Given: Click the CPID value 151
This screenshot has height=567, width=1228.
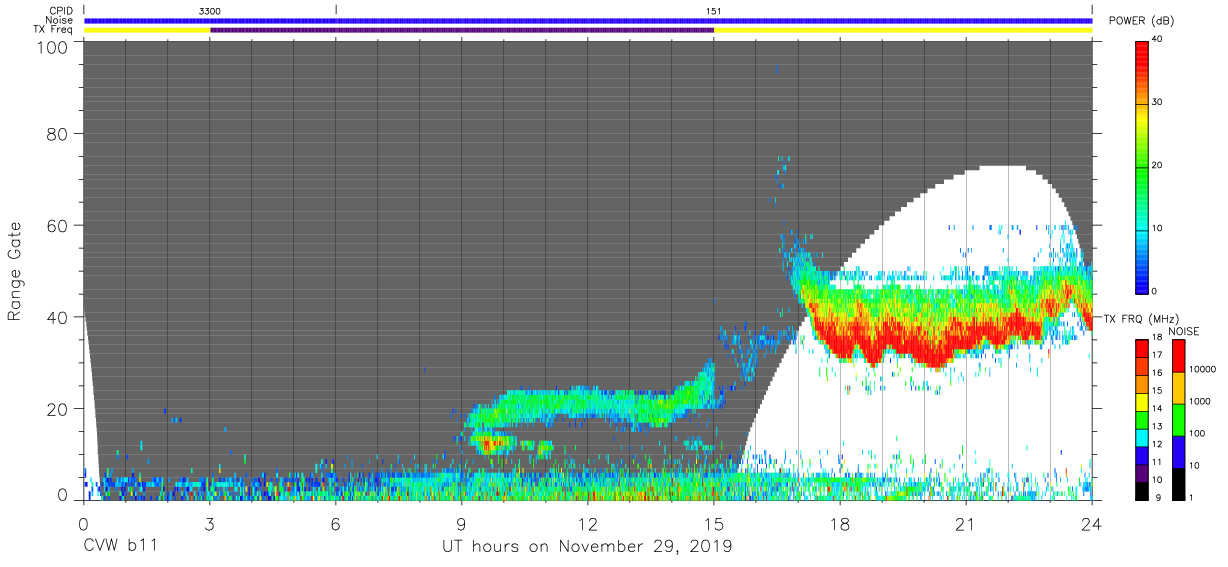Looking at the screenshot, I should click(714, 11).
